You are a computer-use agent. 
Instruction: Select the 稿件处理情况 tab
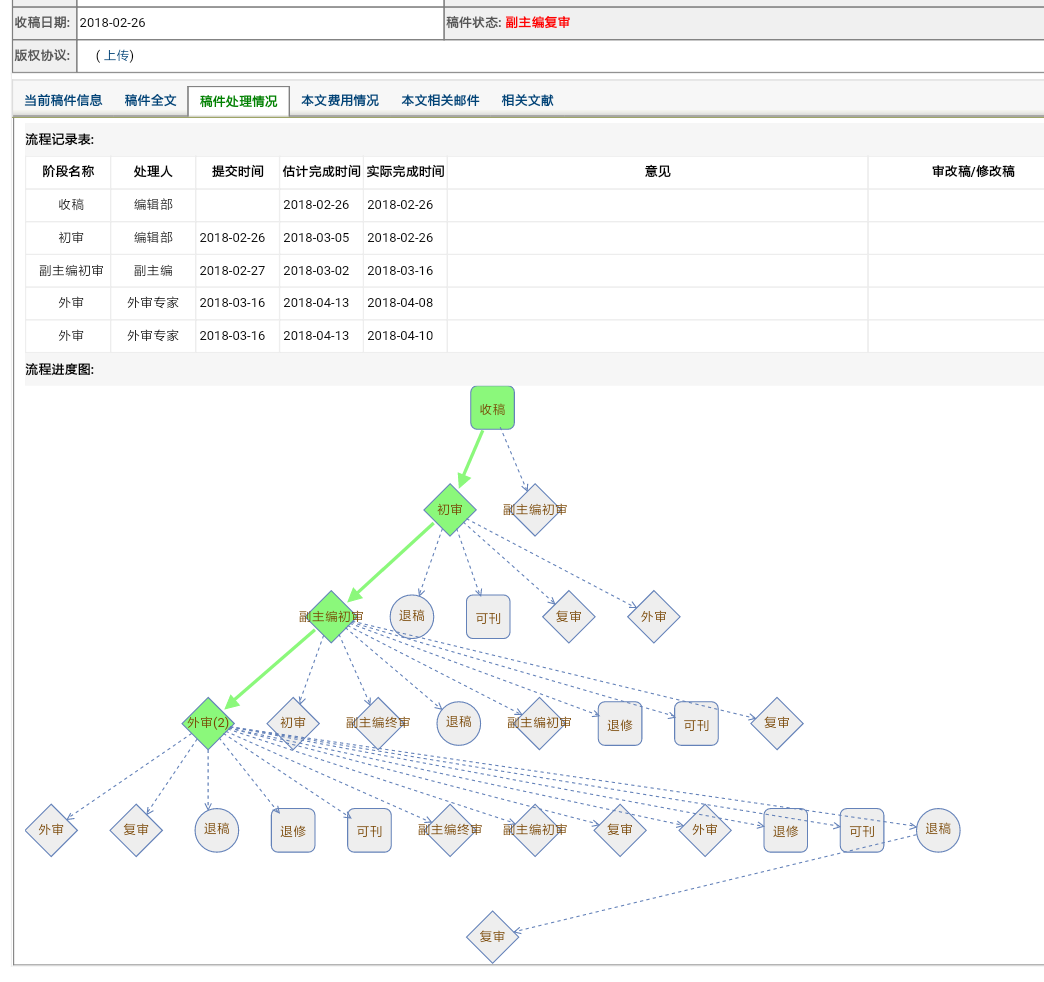click(238, 101)
